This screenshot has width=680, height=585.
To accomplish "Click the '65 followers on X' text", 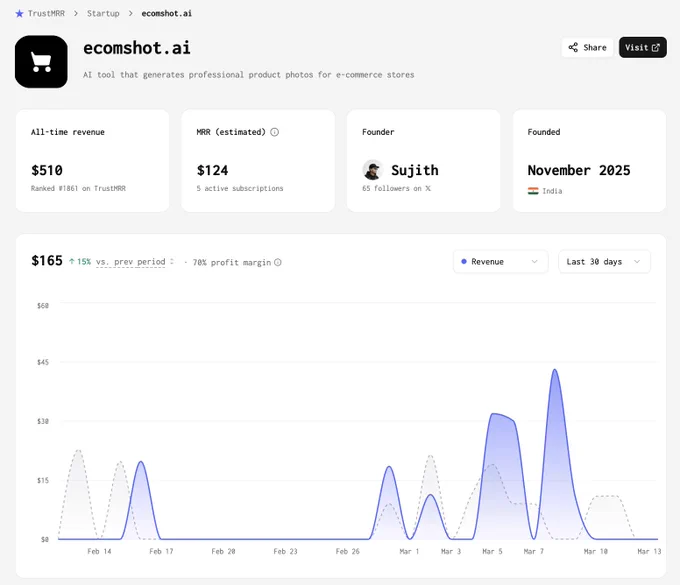I will click(x=396, y=188).
